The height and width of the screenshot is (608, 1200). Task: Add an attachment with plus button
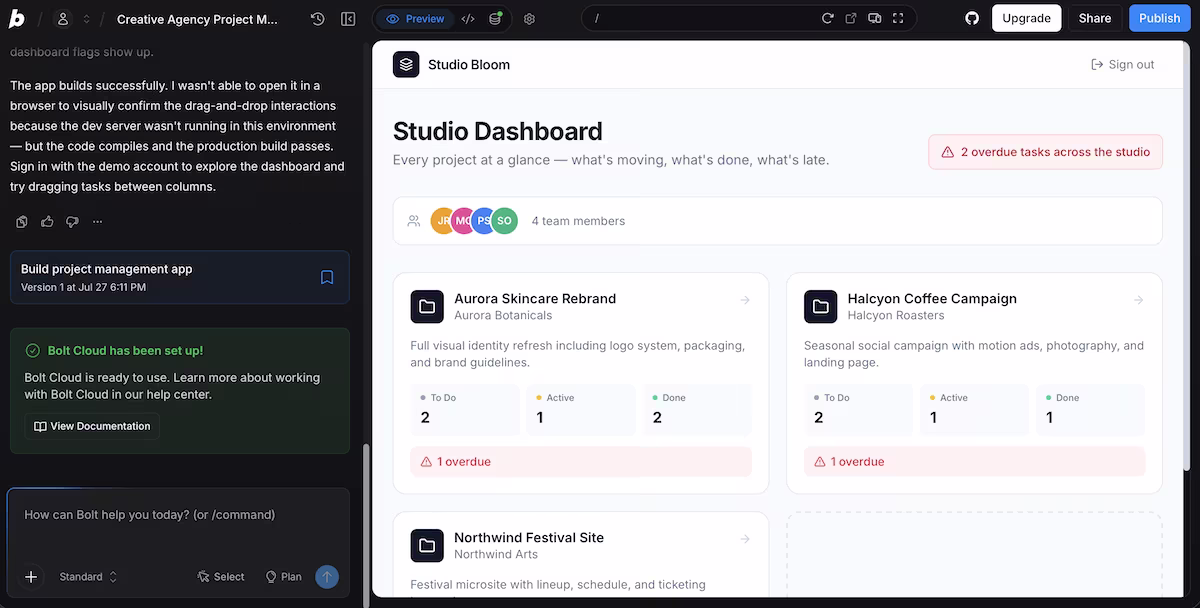pyautogui.click(x=31, y=577)
